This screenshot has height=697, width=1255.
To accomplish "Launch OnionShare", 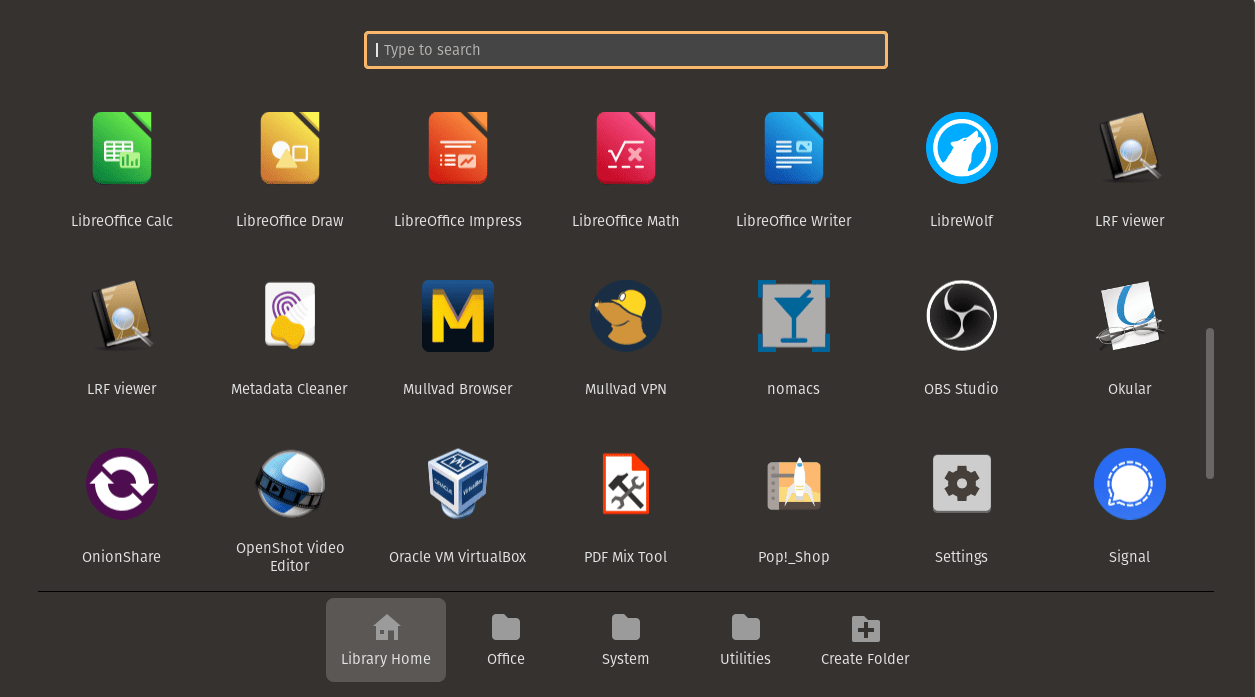I will click(x=122, y=484).
